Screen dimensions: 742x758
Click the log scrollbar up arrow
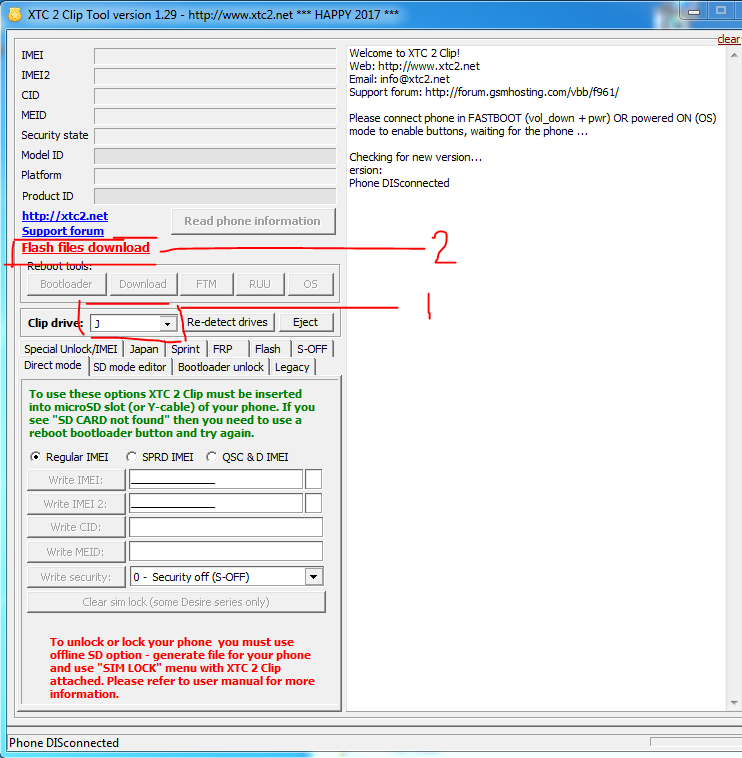click(x=734, y=55)
